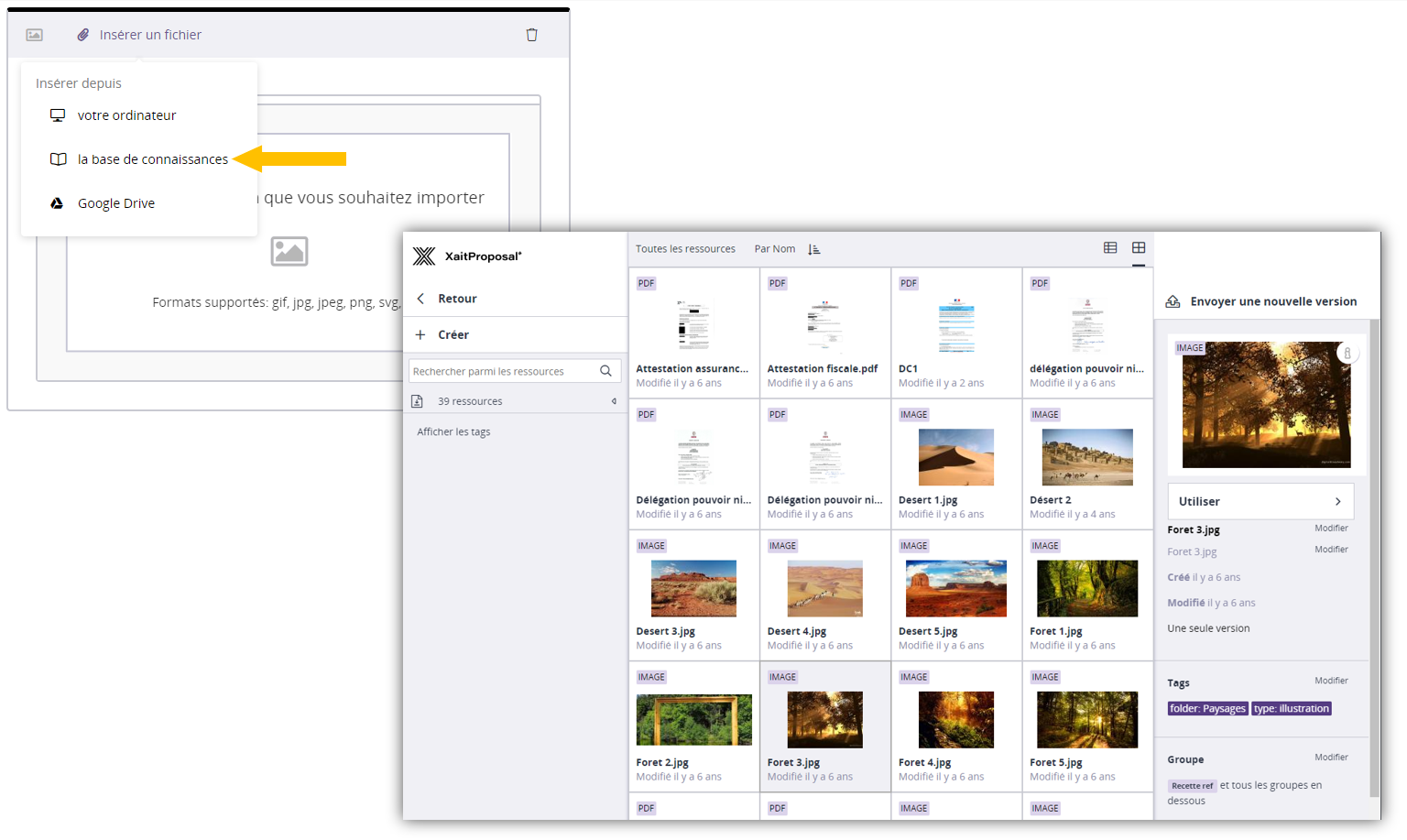Select the Desert 5.jpg thumbnail
The image size is (1407, 840).
click(x=955, y=588)
